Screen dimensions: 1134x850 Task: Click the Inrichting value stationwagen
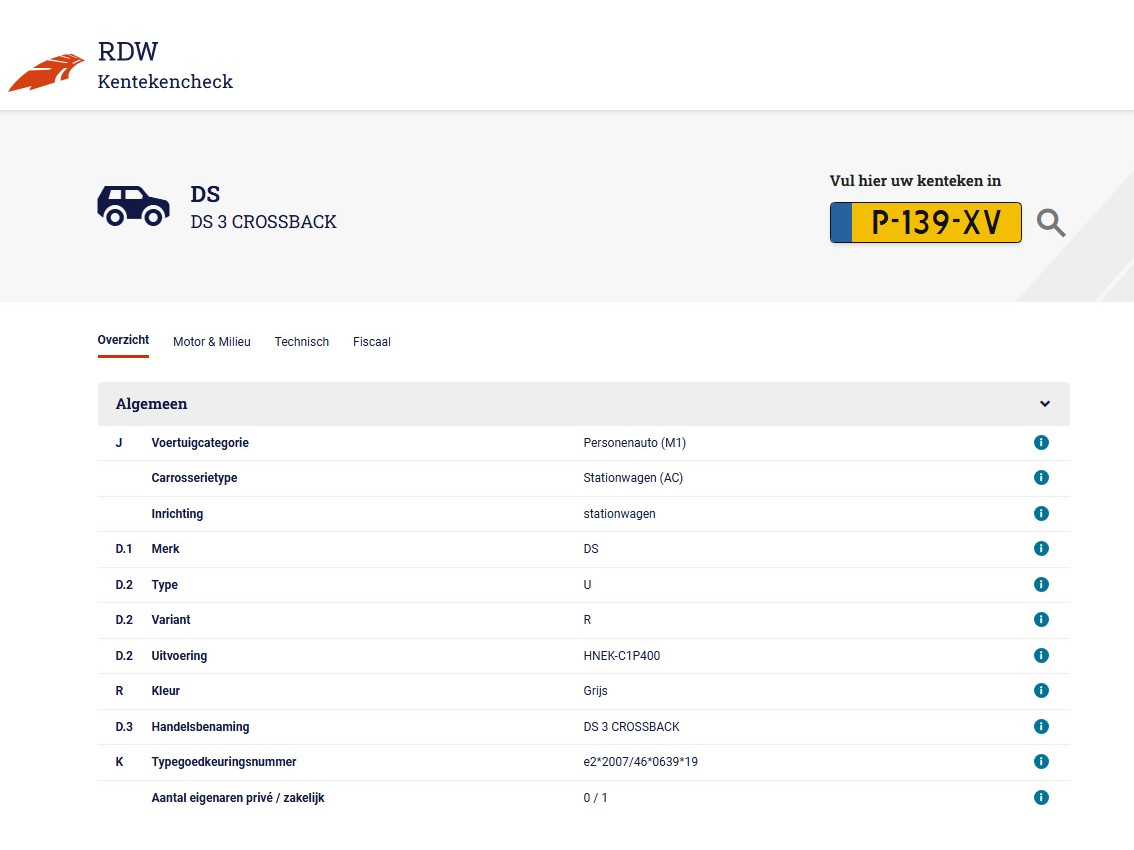click(x=619, y=514)
